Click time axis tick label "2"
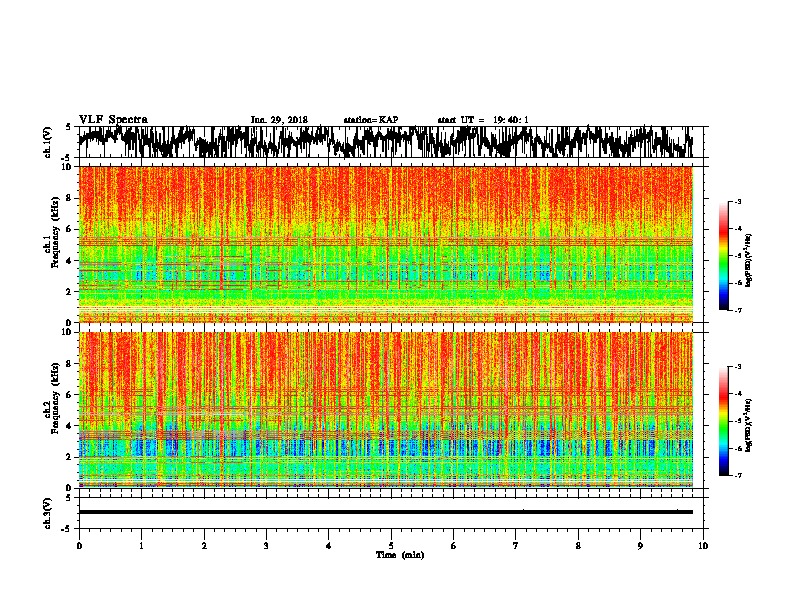This screenshot has width=792, height=612. [x=204, y=546]
